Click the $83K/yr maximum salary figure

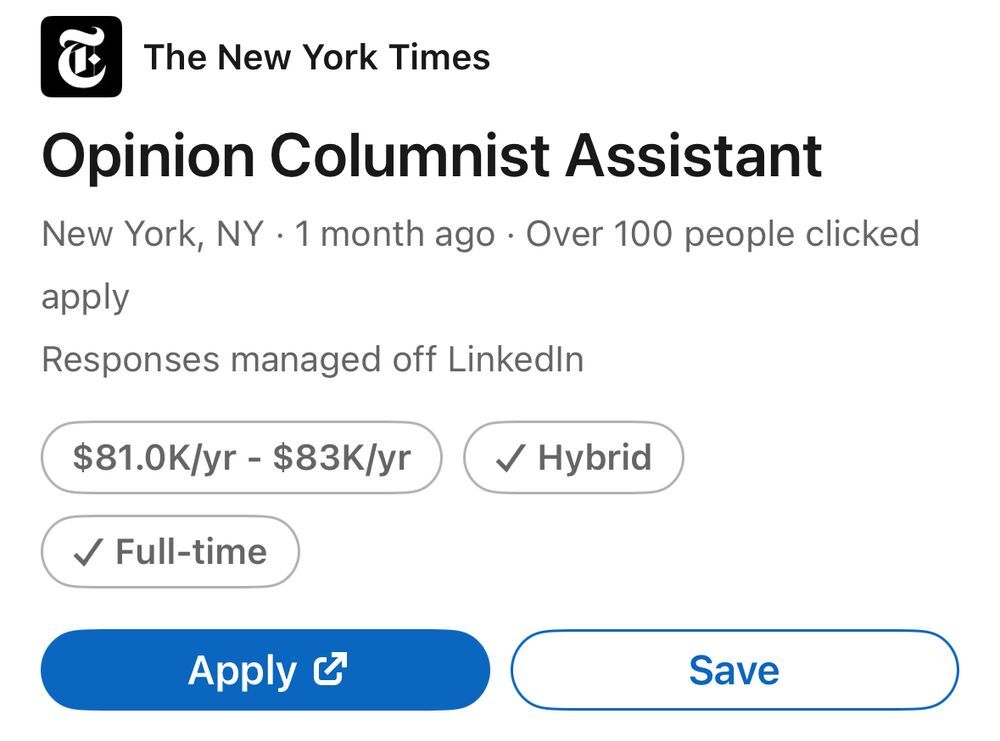point(341,458)
